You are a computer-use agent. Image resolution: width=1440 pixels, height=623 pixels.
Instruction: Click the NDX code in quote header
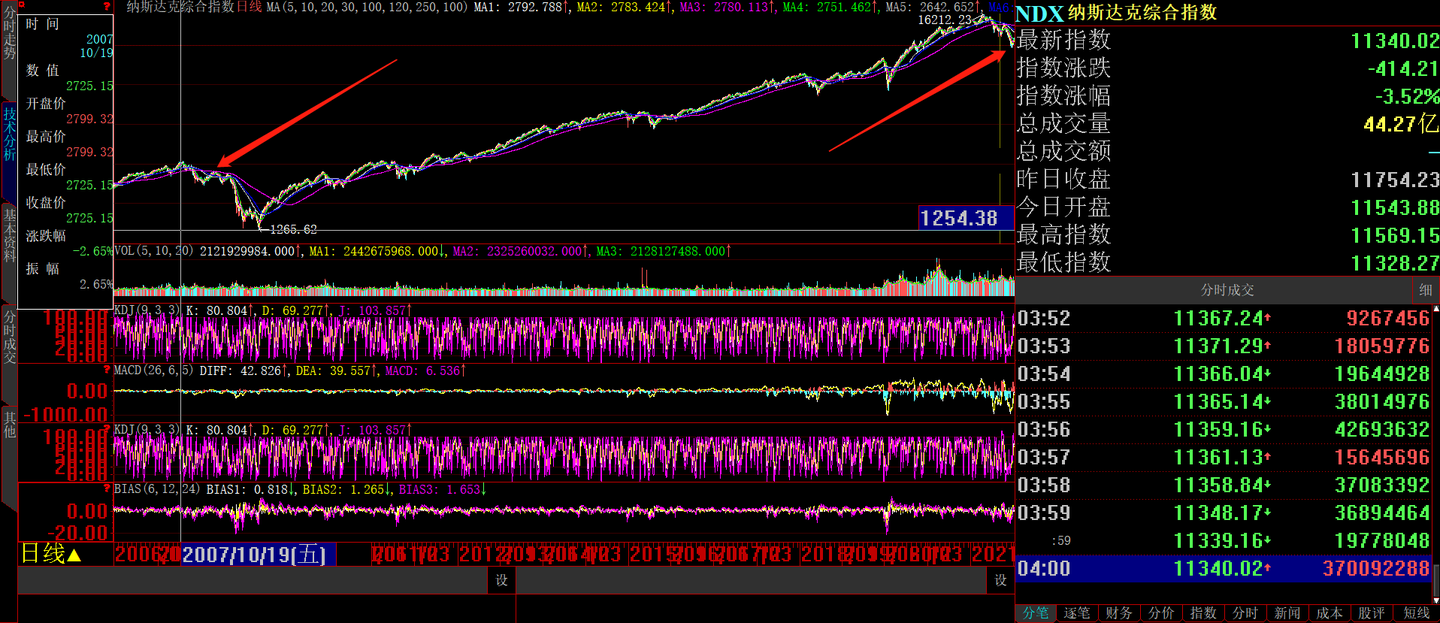(1040, 12)
